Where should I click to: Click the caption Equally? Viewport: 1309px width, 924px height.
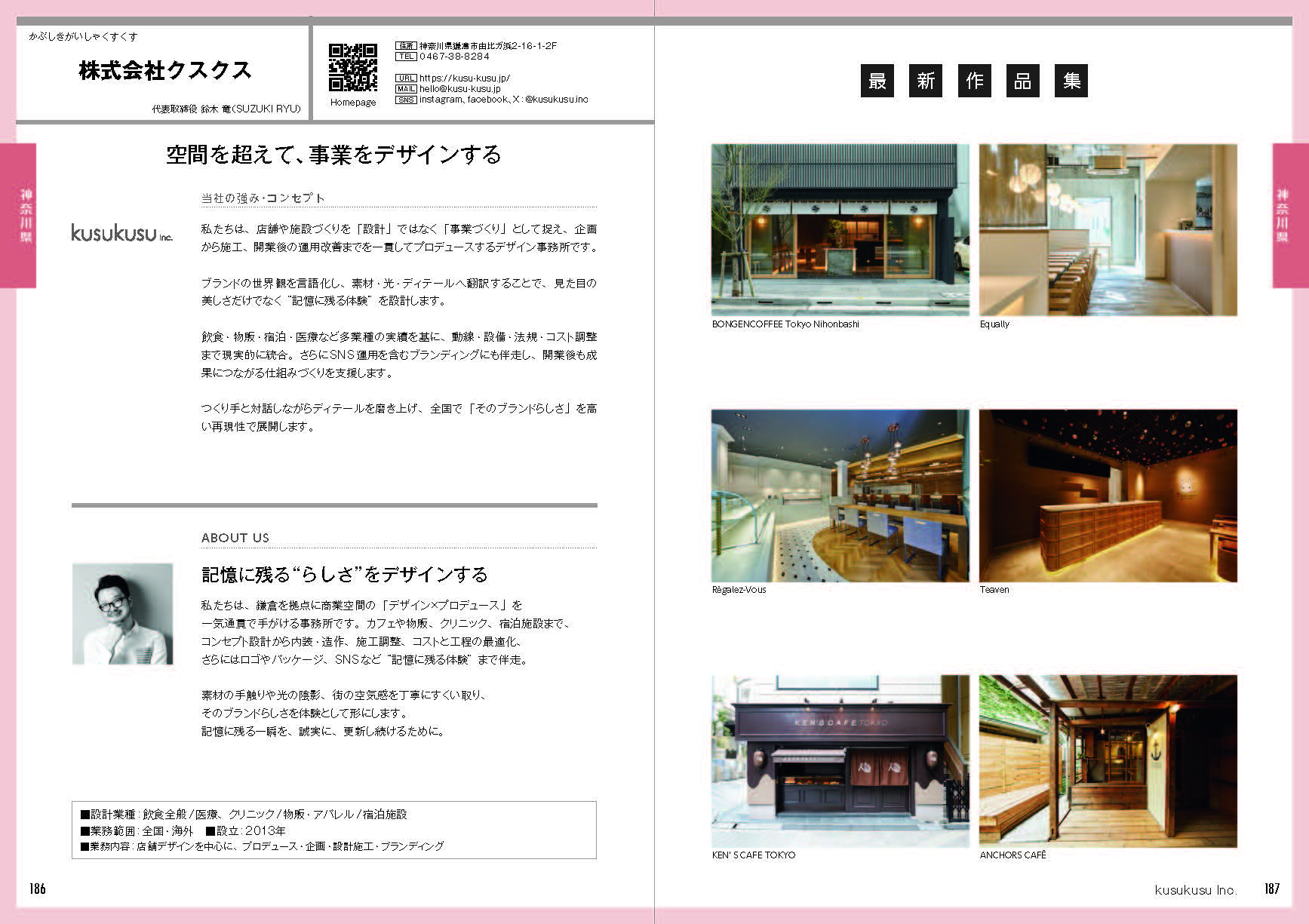coord(994,324)
